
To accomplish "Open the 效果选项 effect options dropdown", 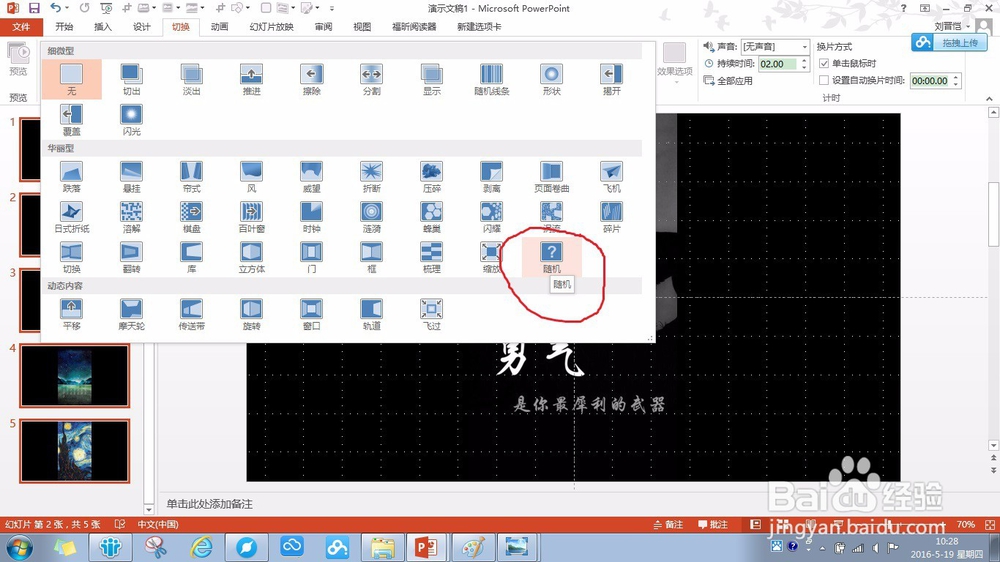I will pyautogui.click(x=675, y=63).
